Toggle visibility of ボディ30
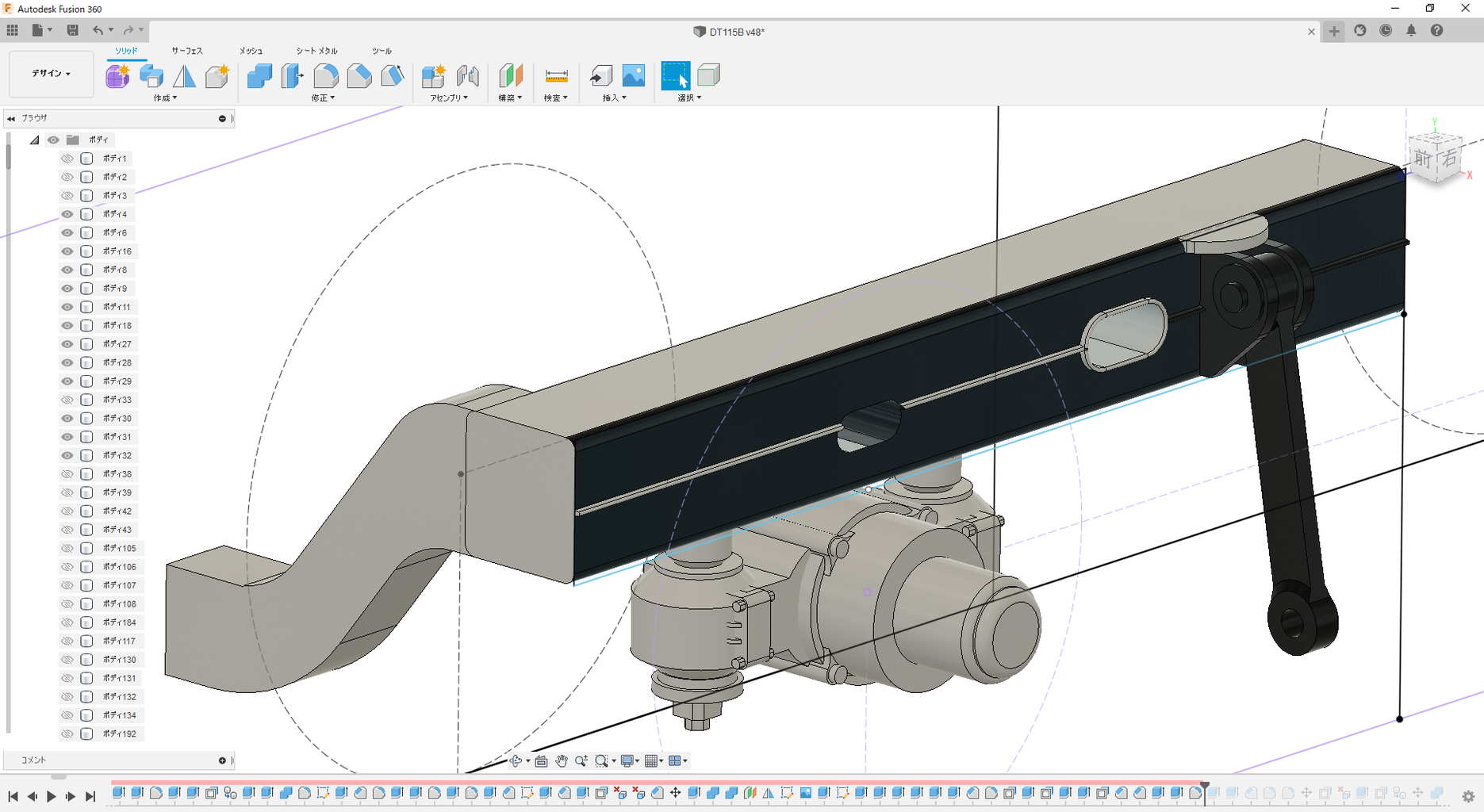This screenshot has height=812, width=1484. click(x=67, y=419)
